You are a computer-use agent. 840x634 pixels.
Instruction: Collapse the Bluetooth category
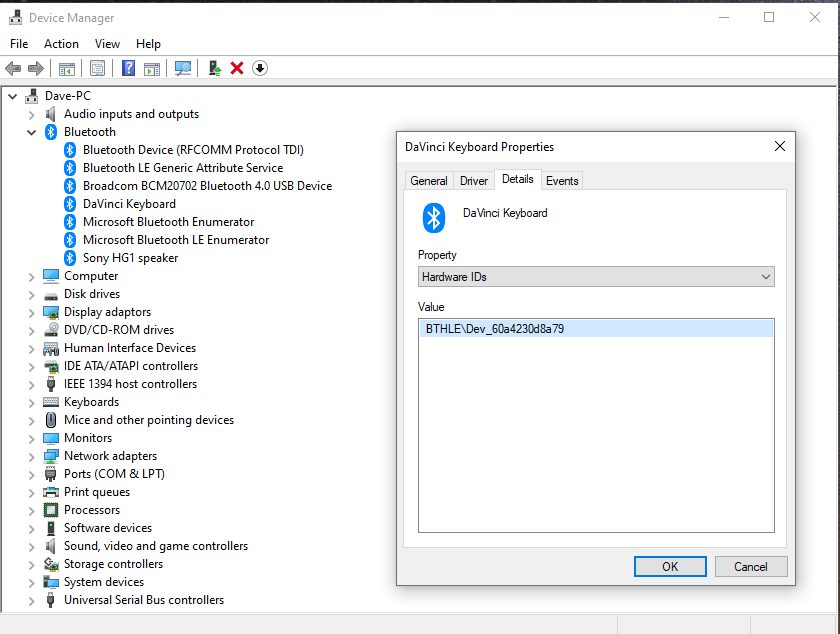(31, 132)
